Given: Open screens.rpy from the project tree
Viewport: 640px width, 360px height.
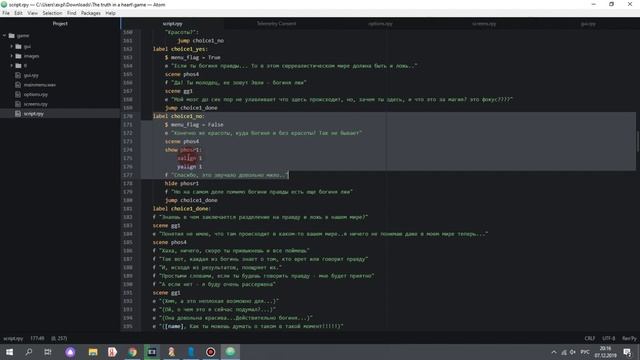Looking at the screenshot, I should click(36, 104).
